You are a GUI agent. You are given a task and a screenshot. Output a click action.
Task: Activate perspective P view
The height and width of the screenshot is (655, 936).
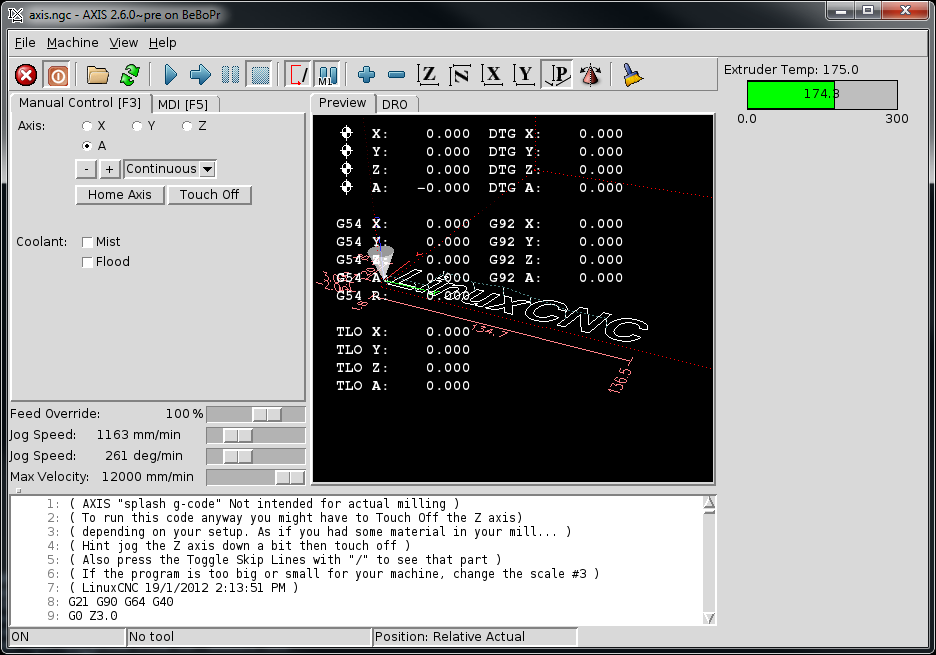557,74
